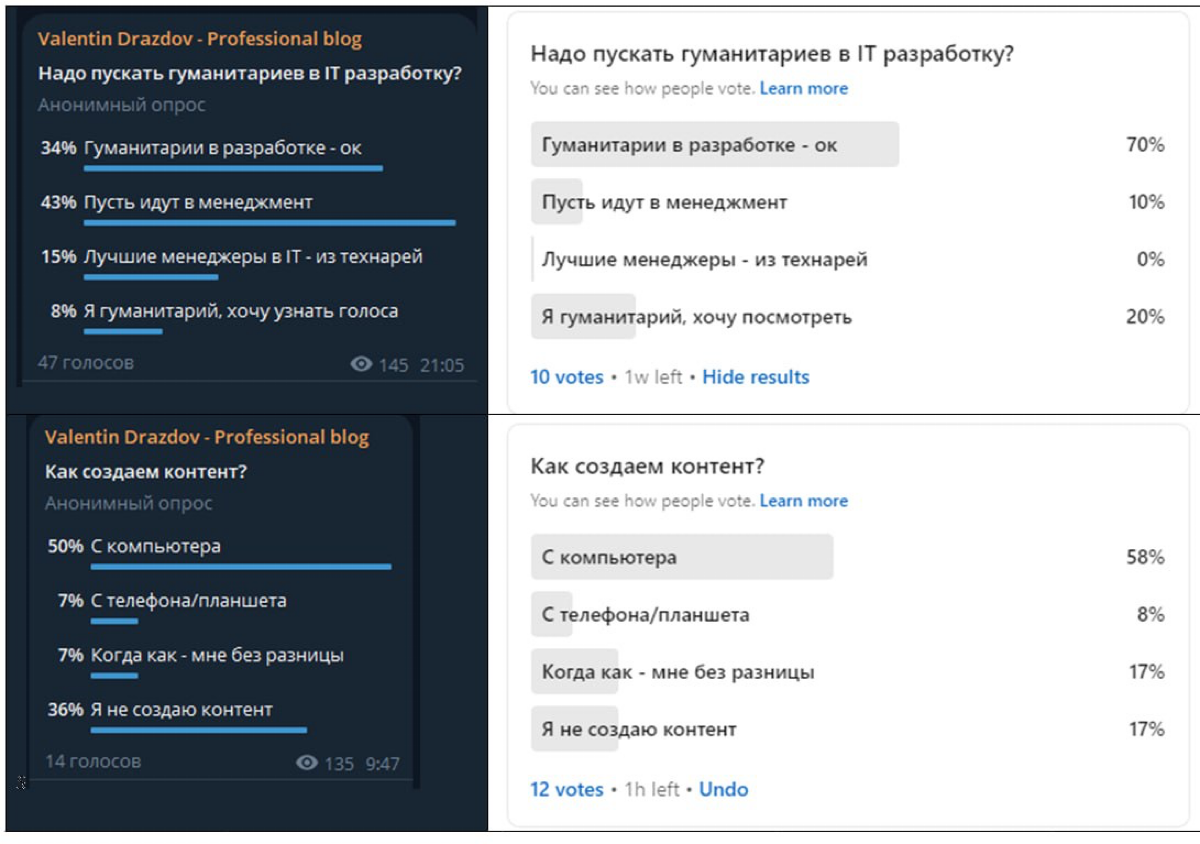Click 'Undo' to retract your vote

click(x=723, y=789)
